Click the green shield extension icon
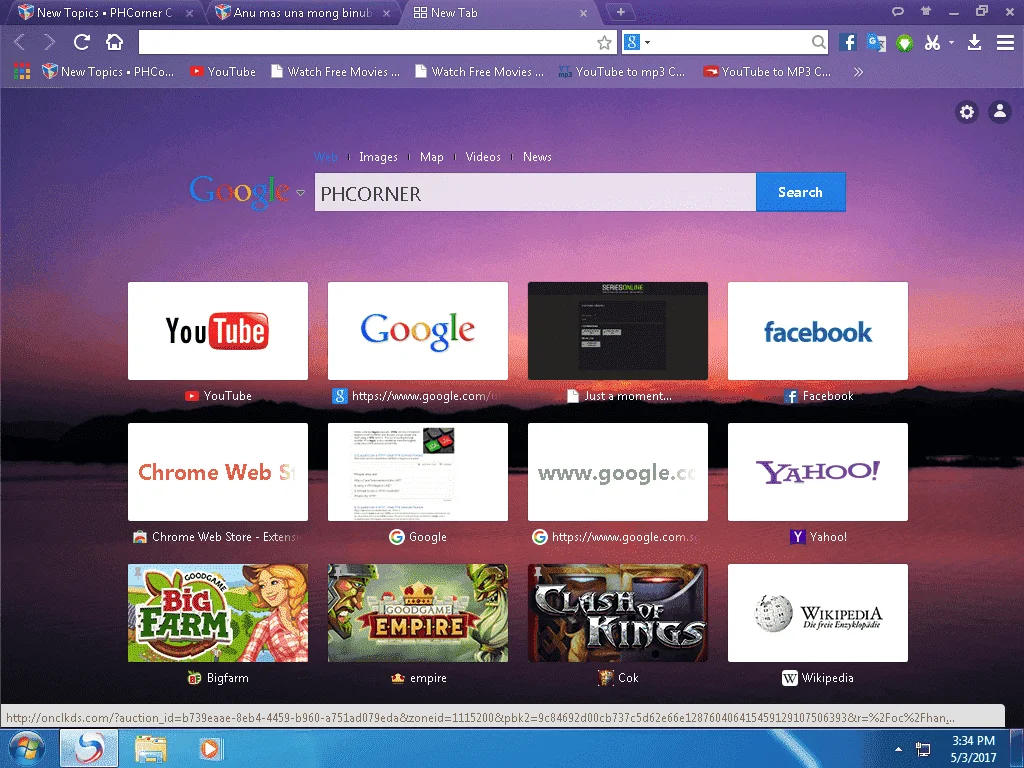This screenshot has height=768, width=1024. [x=904, y=43]
